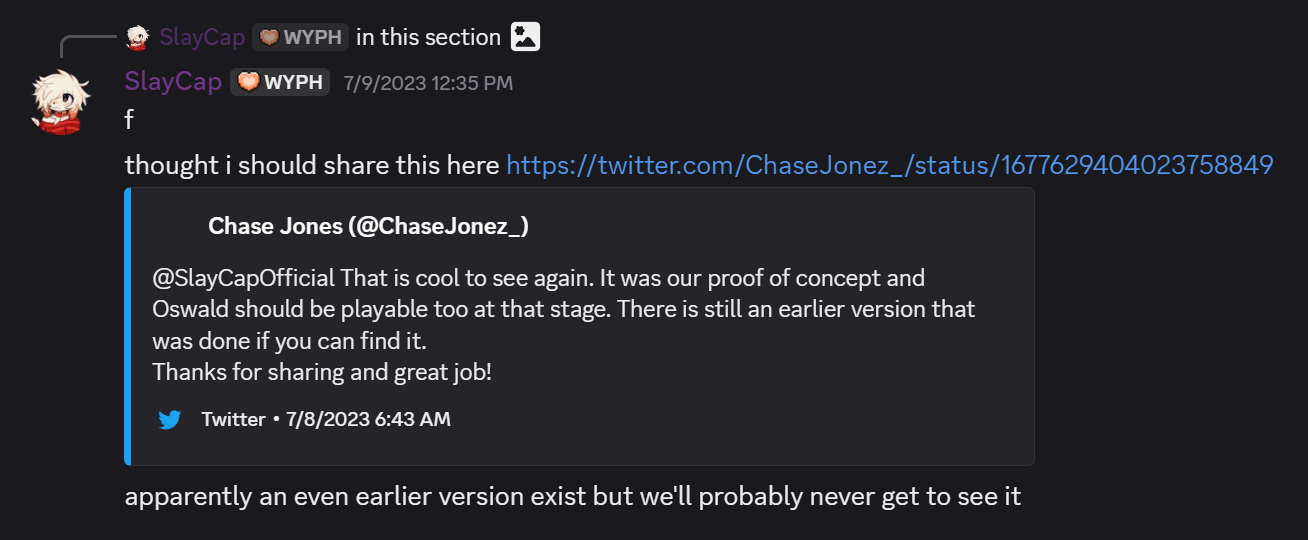Screen dimensions: 1308x540
Task: Open the twitter.com/ChaseJonez_ status link
Action: [889, 165]
